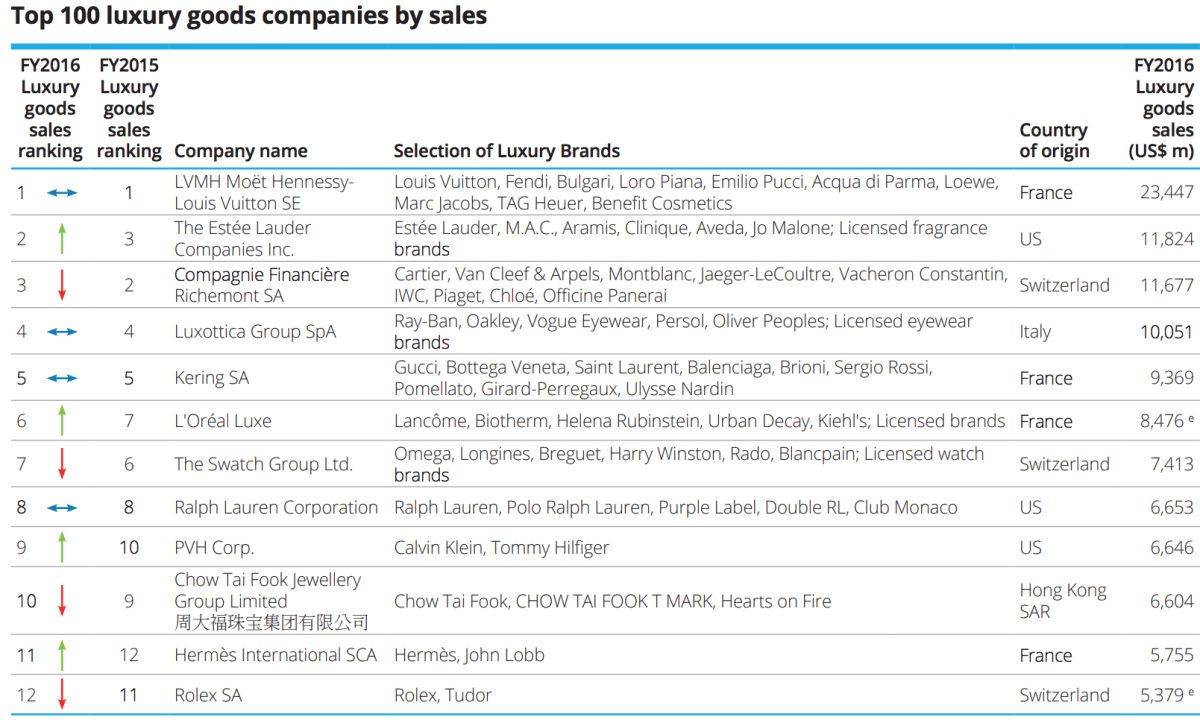Click the Top 100 luxury goods title
The image size is (1200, 720).
click(x=249, y=16)
